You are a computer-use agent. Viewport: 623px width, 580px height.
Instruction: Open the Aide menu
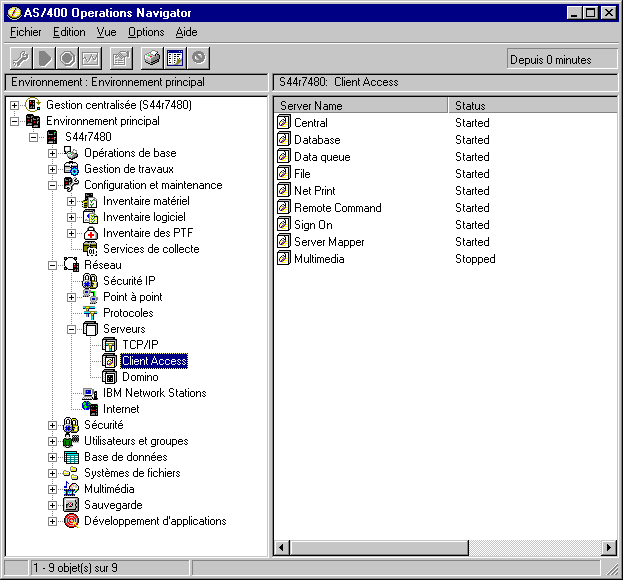pos(186,32)
